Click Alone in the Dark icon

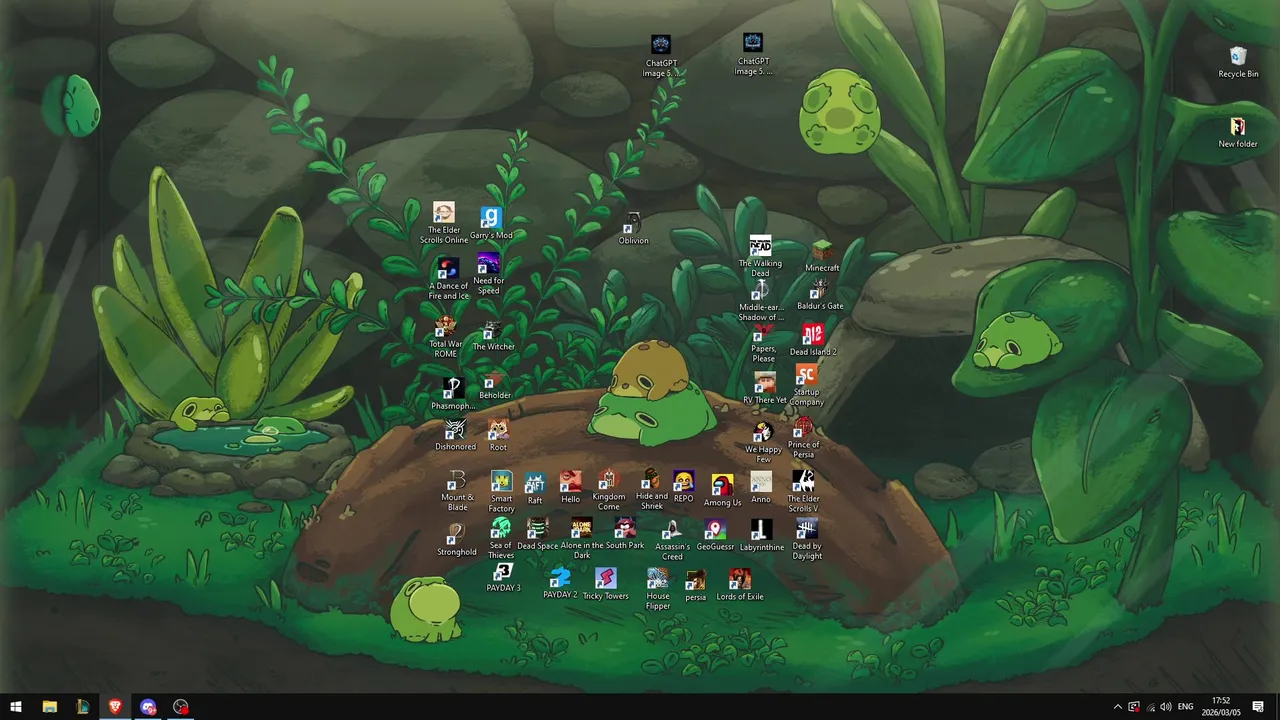pos(581,538)
